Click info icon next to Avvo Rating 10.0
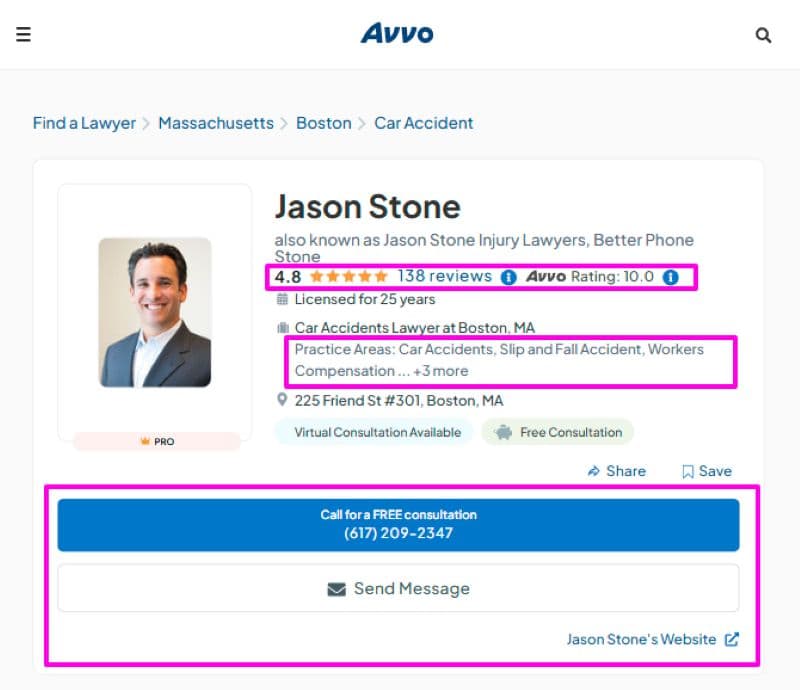 (670, 277)
